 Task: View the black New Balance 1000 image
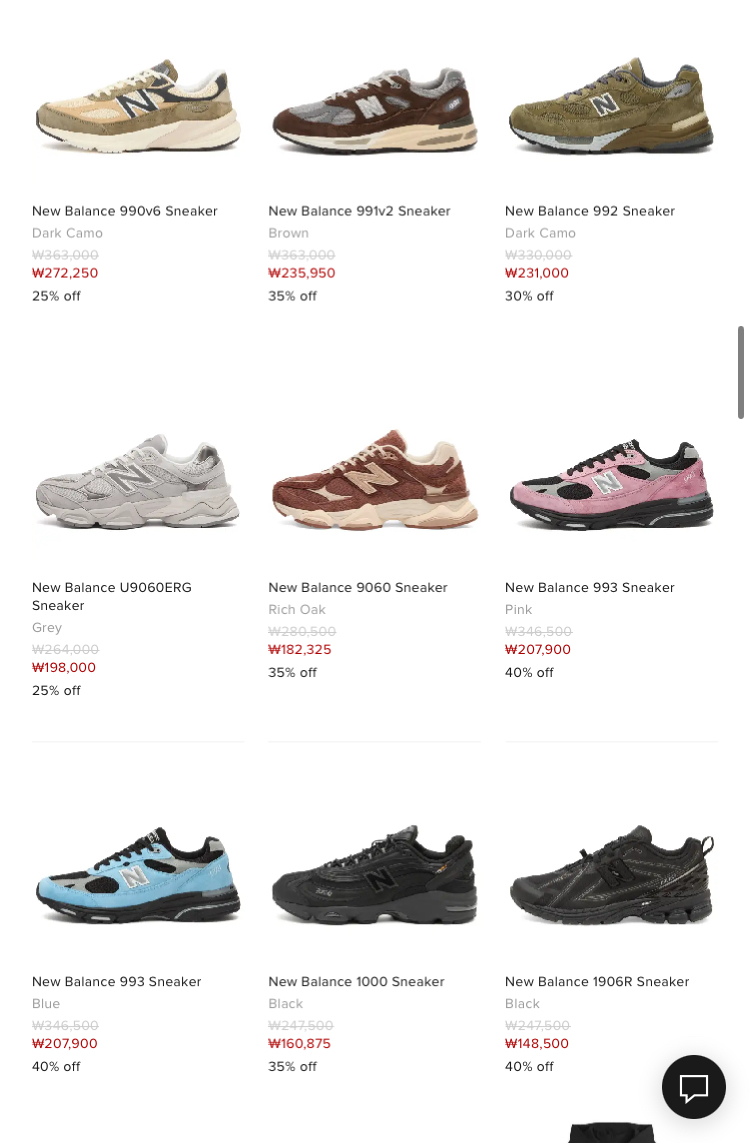(375, 875)
